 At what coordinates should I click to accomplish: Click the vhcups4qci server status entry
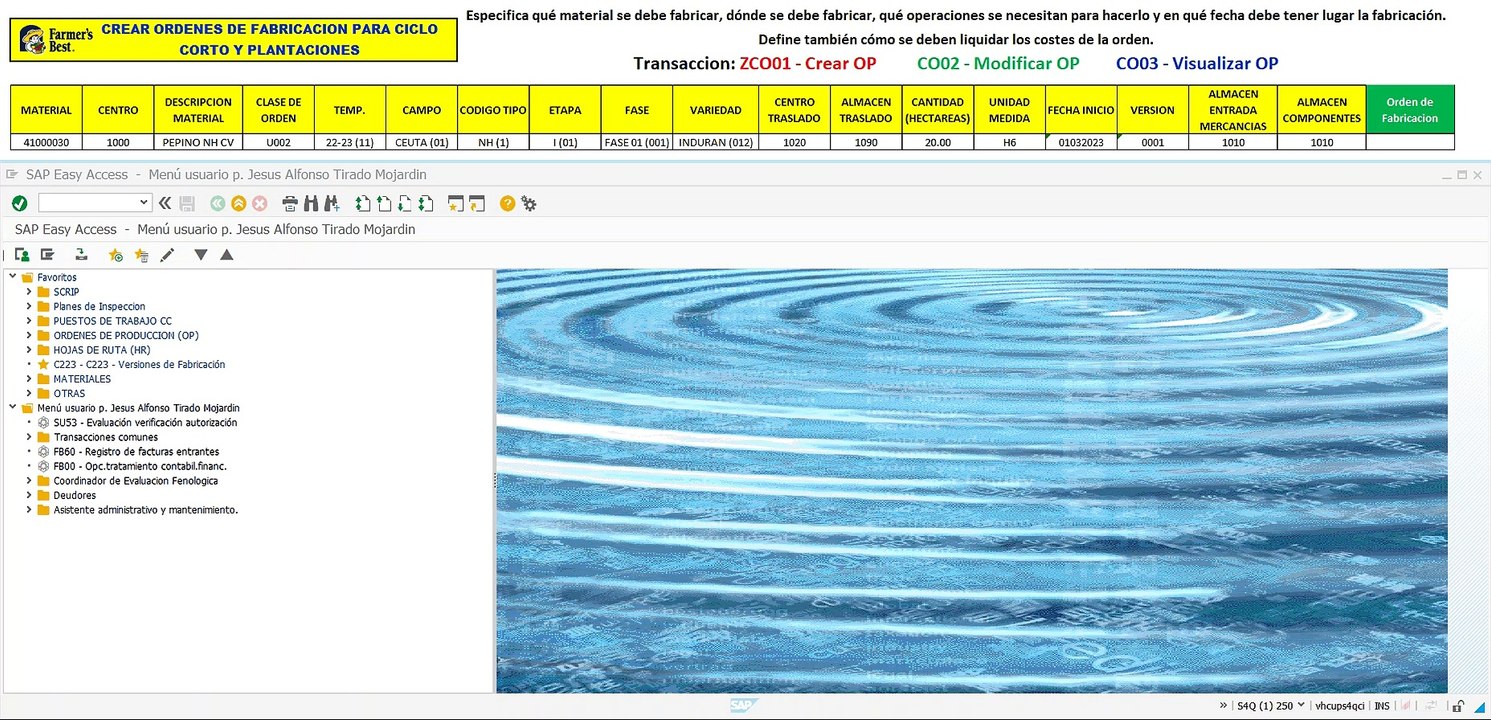pyautogui.click(x=1340, y=705)
